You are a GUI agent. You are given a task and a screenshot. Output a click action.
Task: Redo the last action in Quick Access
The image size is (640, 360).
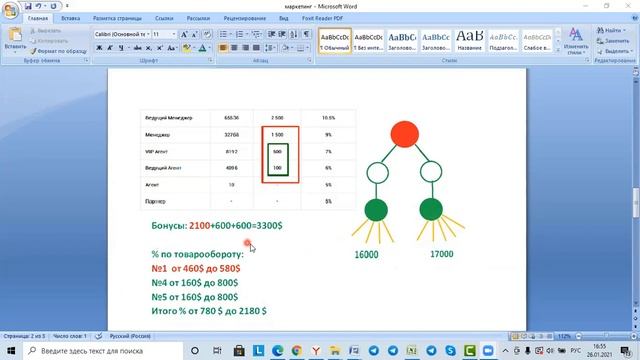click(x=53, y=6)
